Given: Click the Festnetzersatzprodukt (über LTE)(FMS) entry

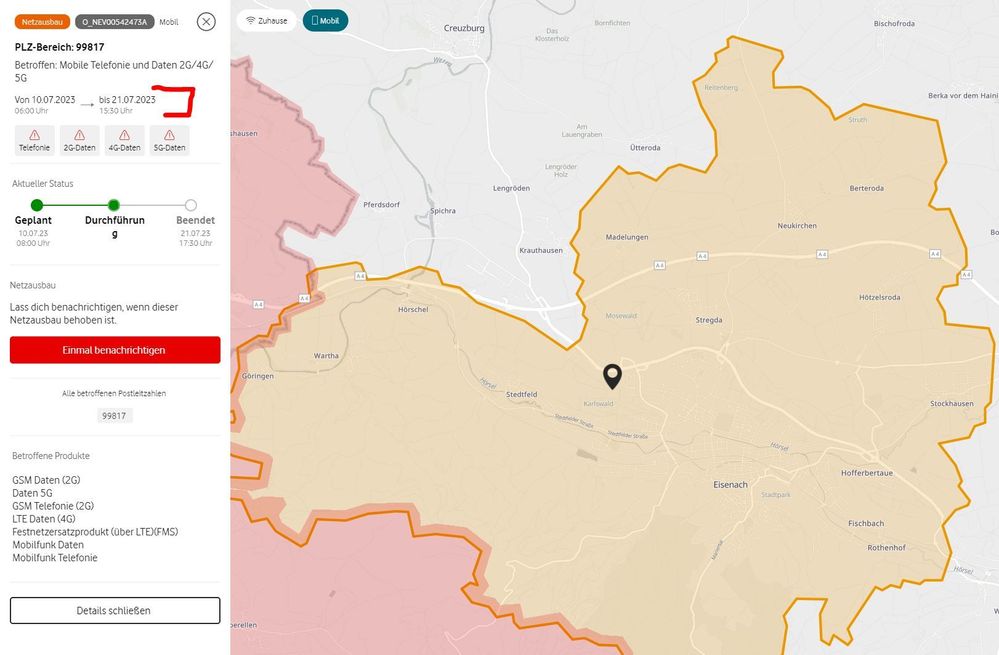Looking at the screenshot, I should 95,531.
